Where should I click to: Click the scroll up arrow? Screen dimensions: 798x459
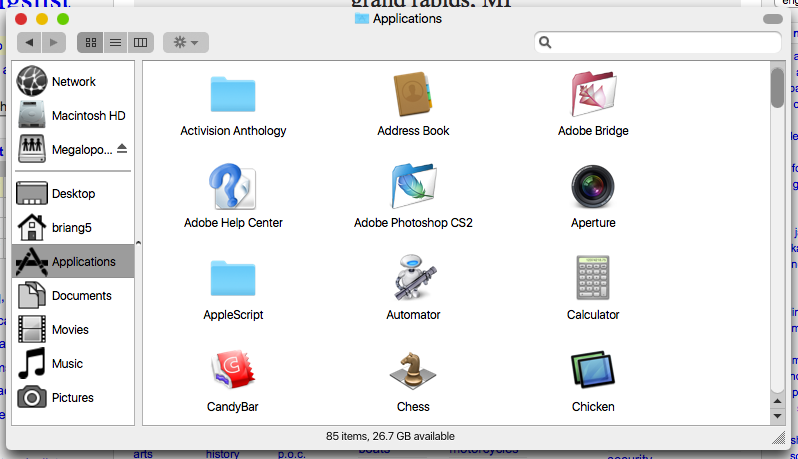(778, 401)
